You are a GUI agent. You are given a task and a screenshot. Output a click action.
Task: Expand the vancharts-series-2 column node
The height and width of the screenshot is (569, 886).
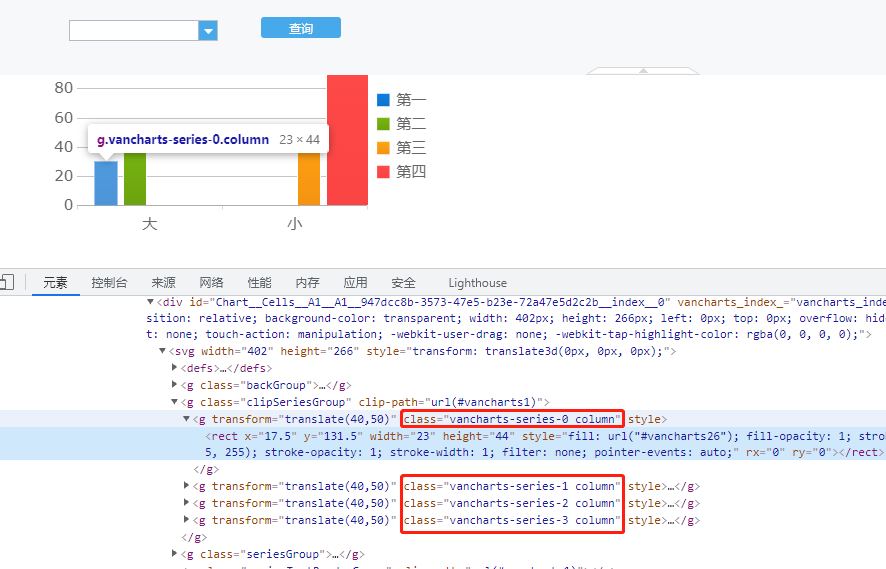(186, 502)
